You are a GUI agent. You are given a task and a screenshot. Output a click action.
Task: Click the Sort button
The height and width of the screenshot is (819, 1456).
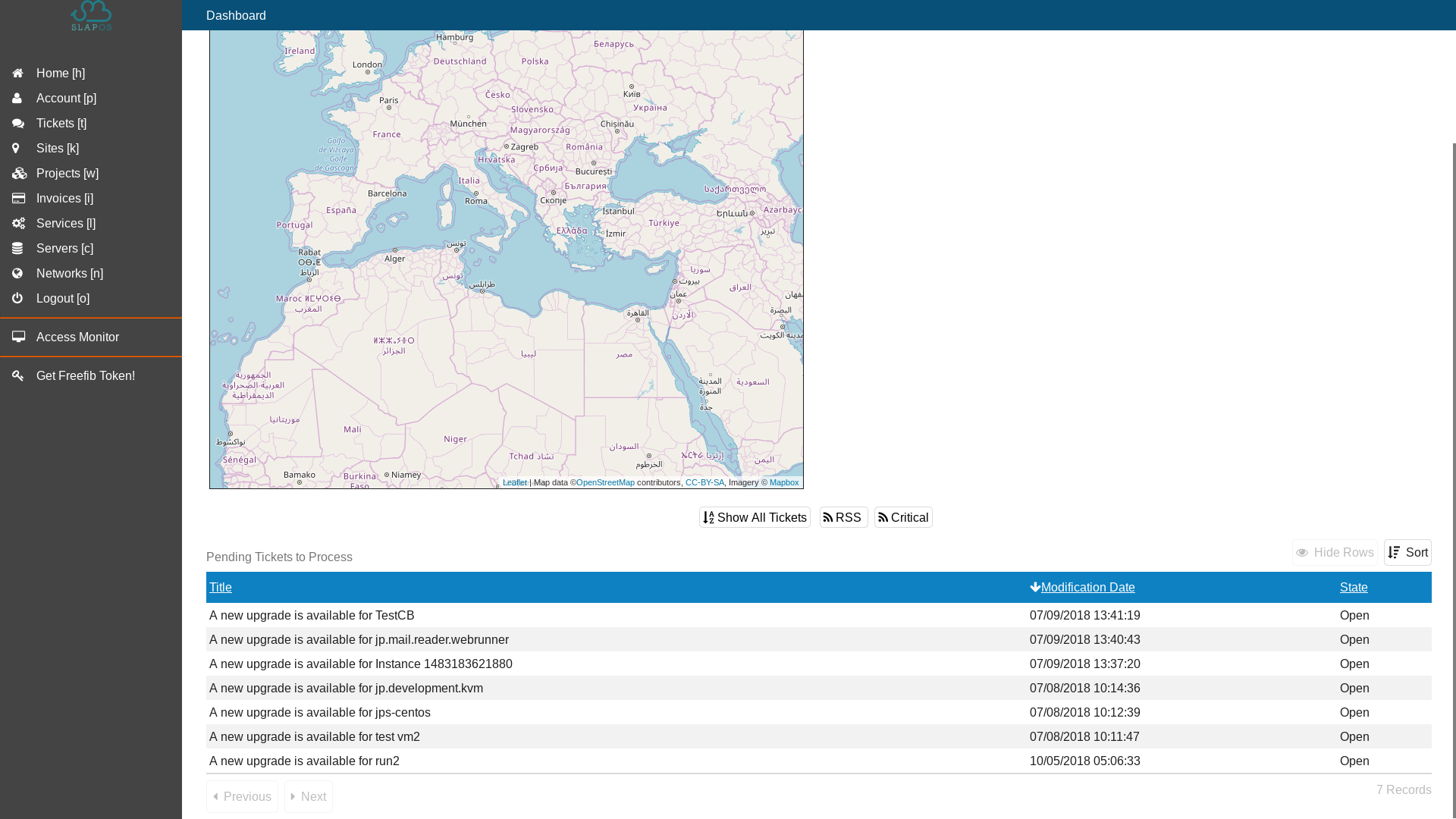[1407, 553]
